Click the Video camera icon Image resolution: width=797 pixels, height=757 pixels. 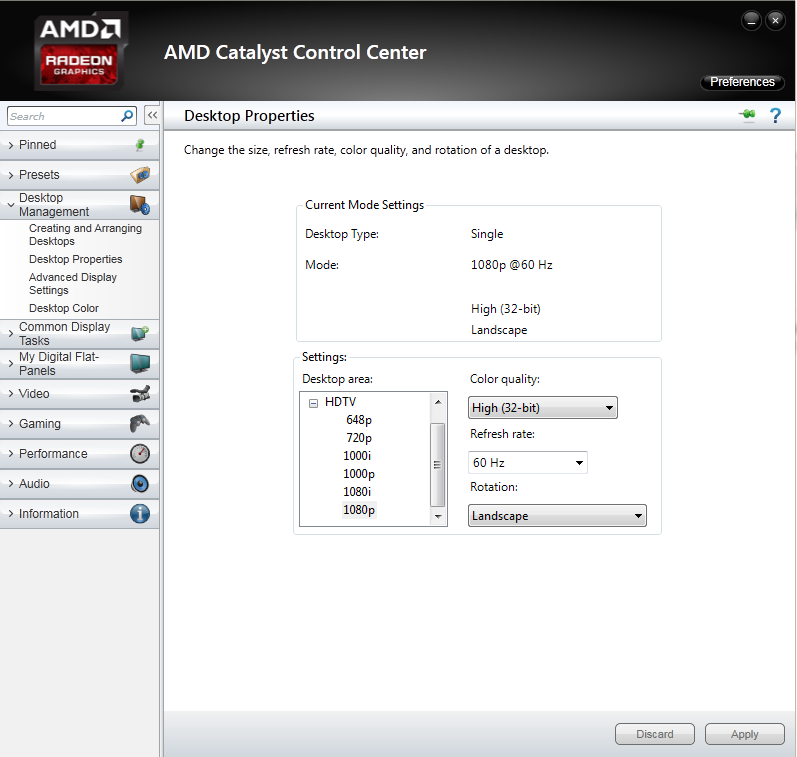140,393
